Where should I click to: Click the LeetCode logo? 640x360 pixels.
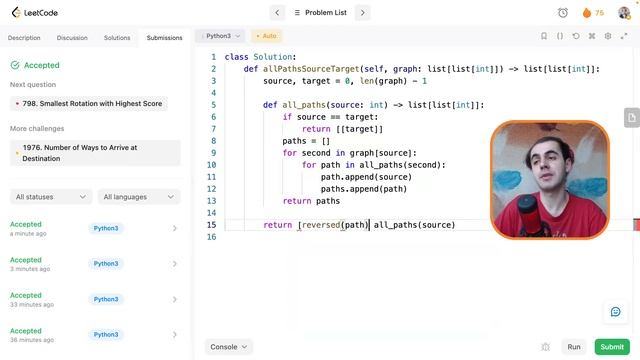coord(34,13)
